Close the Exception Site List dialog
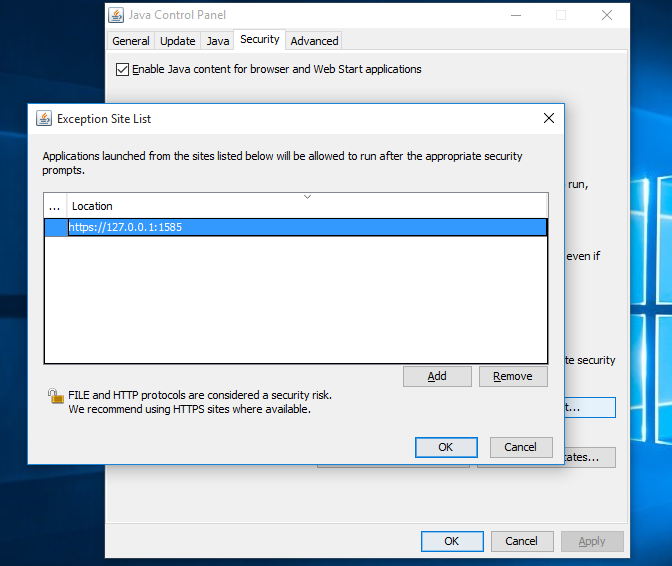The width and height of the screenshot is (672, 566). [x=549, y=118]
